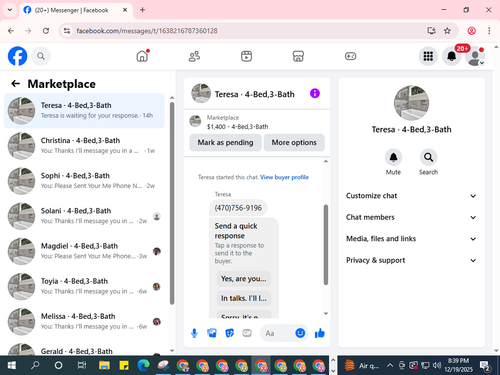500x375 pixels.
Task: Search within the Teresa conversation
Action: [428, 157]
